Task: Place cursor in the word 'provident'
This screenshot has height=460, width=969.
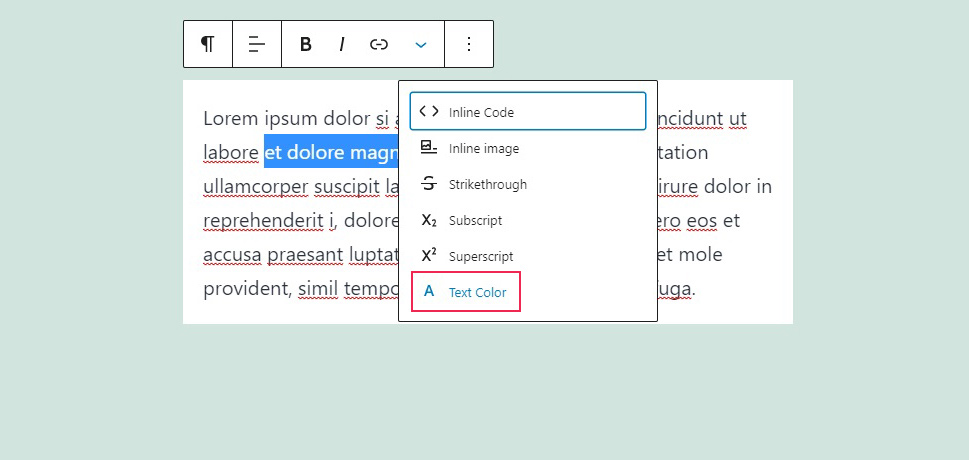Action: [245, 289]
